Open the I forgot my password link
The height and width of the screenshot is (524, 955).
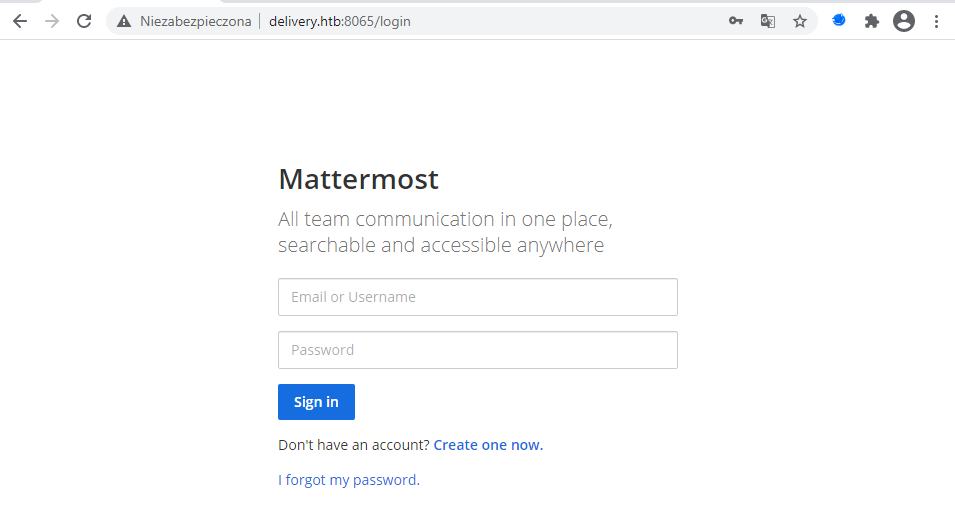349,480
